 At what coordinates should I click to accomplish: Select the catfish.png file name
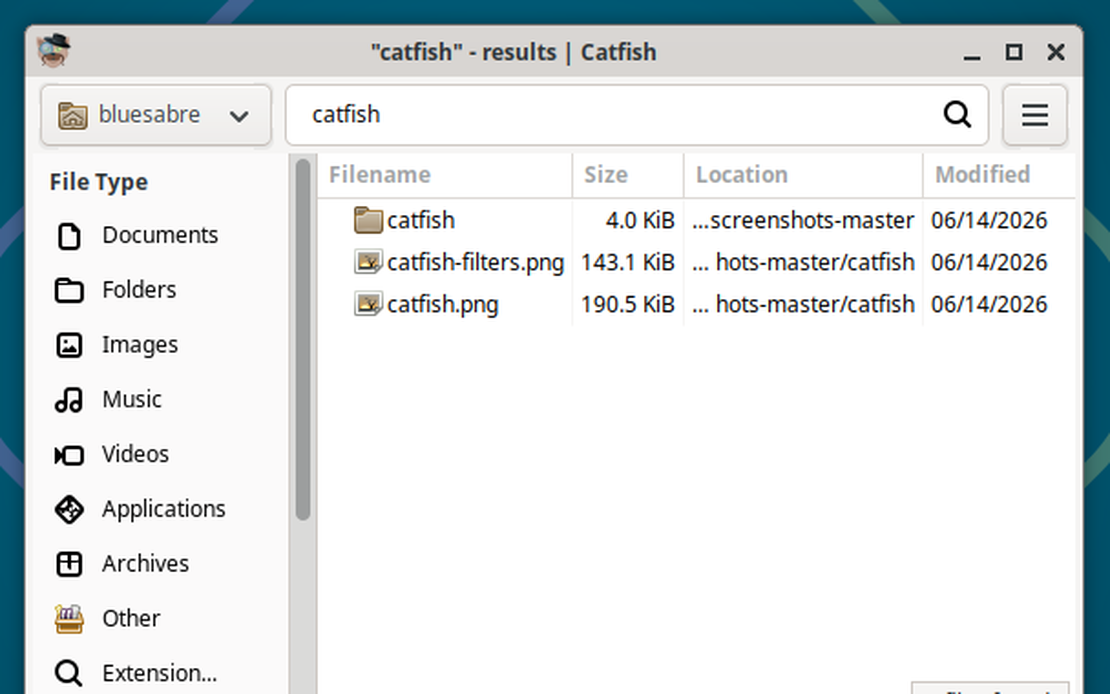(x=442, y=305)
